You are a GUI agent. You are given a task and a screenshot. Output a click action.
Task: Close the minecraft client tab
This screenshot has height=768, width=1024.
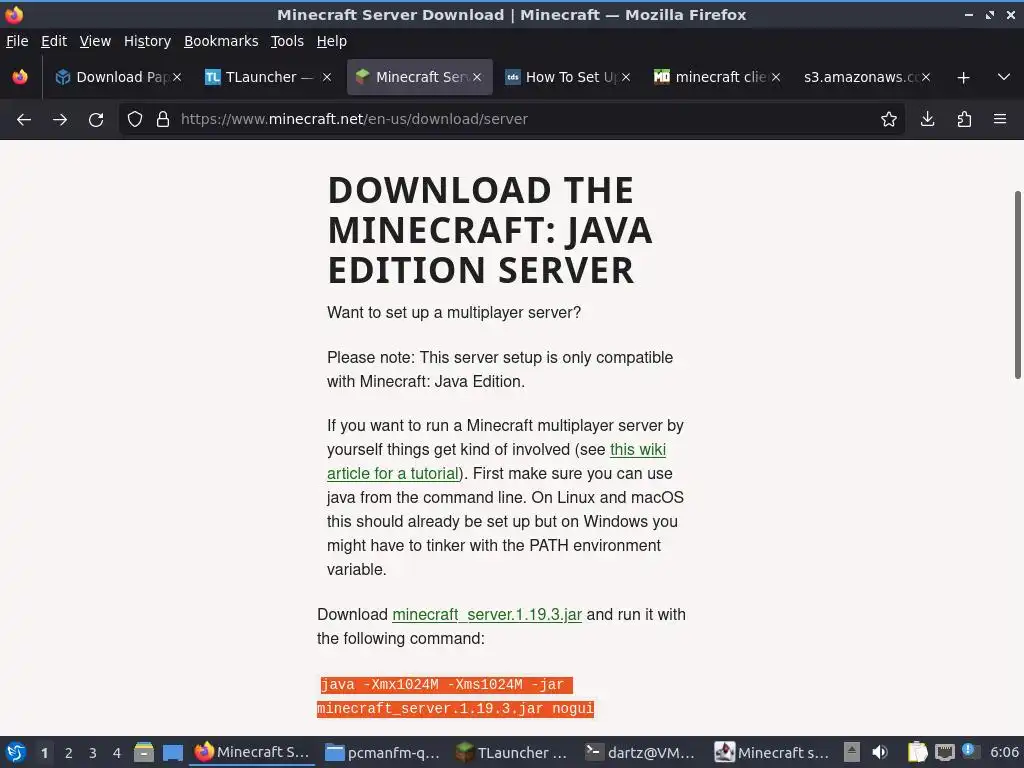[x=776, y=77]
